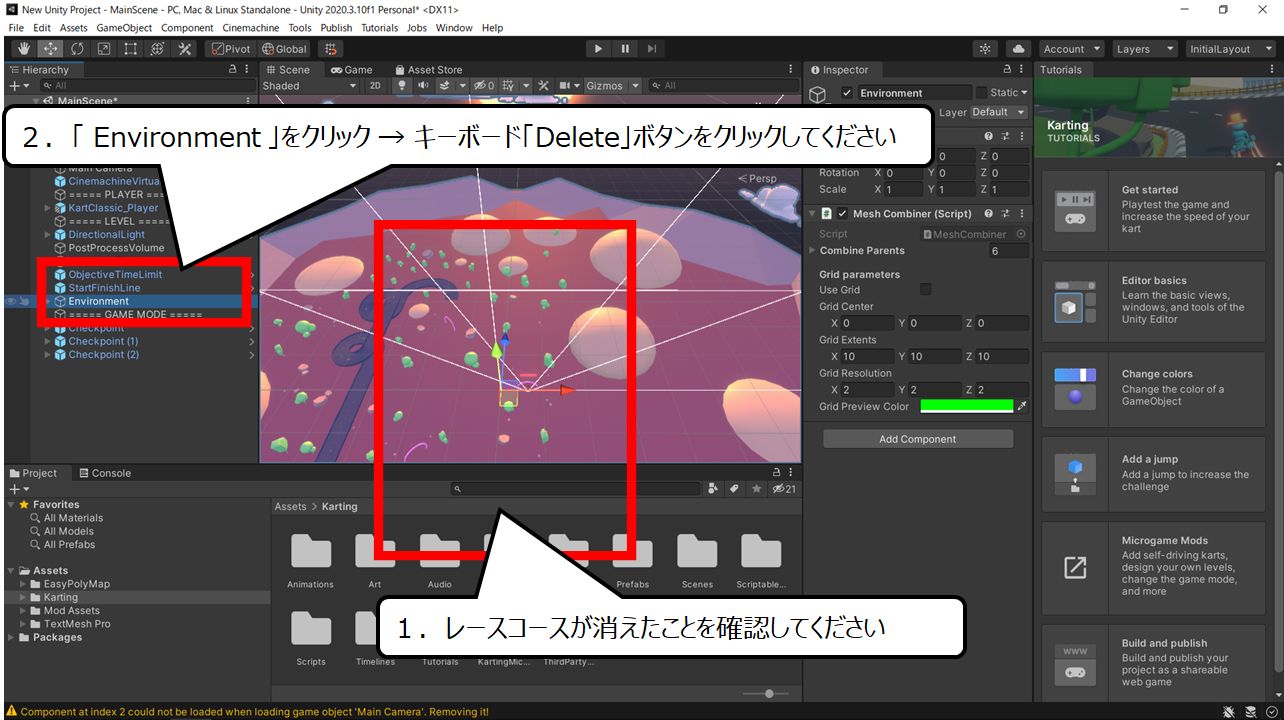The image size is (1284, 720).
Task: Open scene component tools icon
Action: coord(544,86)
